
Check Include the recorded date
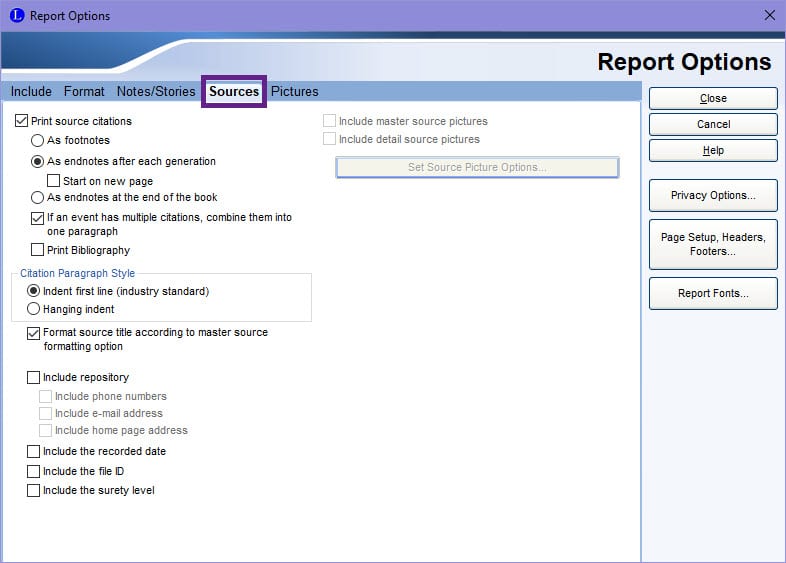click(33, 451)
